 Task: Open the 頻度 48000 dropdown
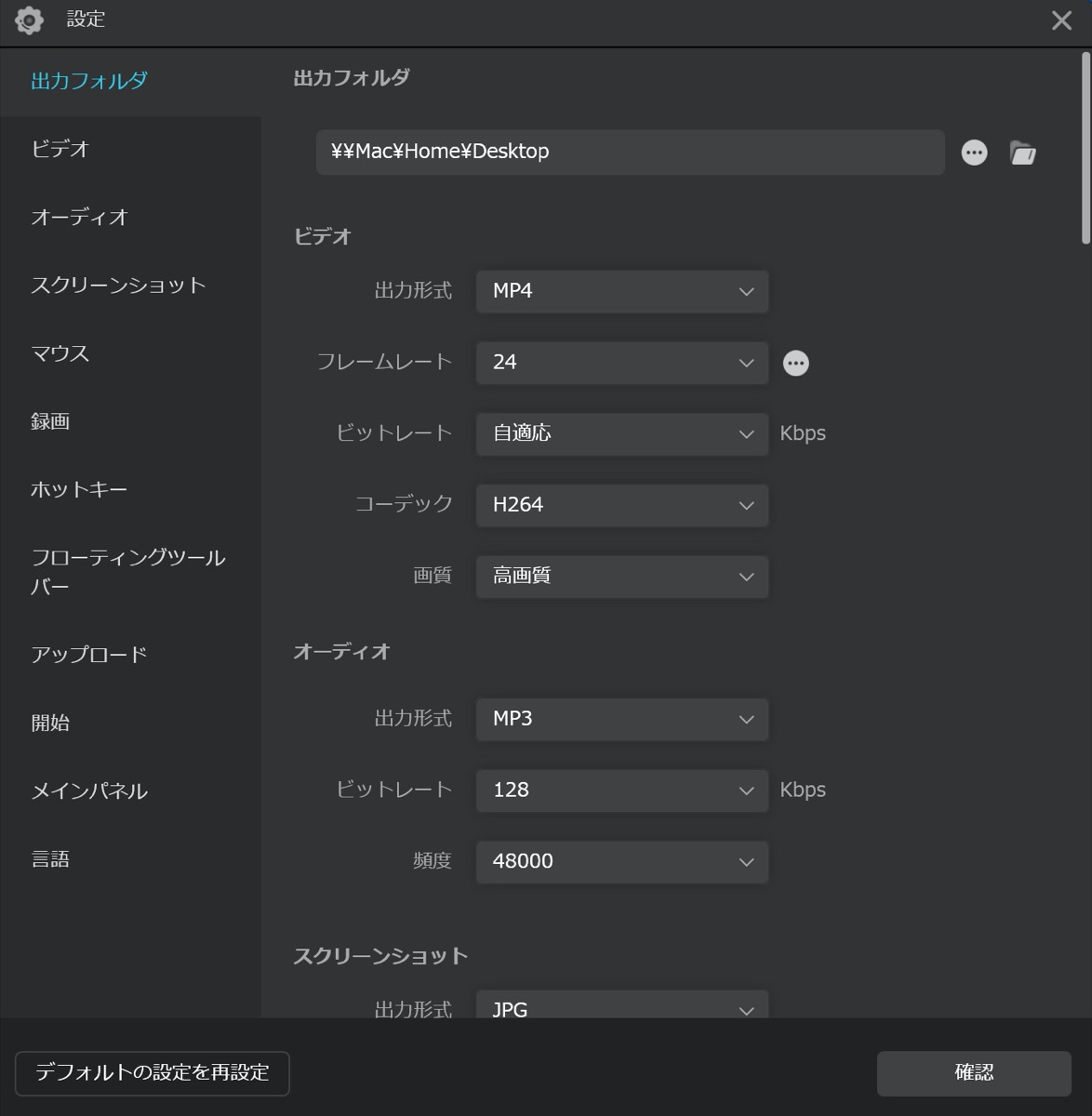[622, 862]
